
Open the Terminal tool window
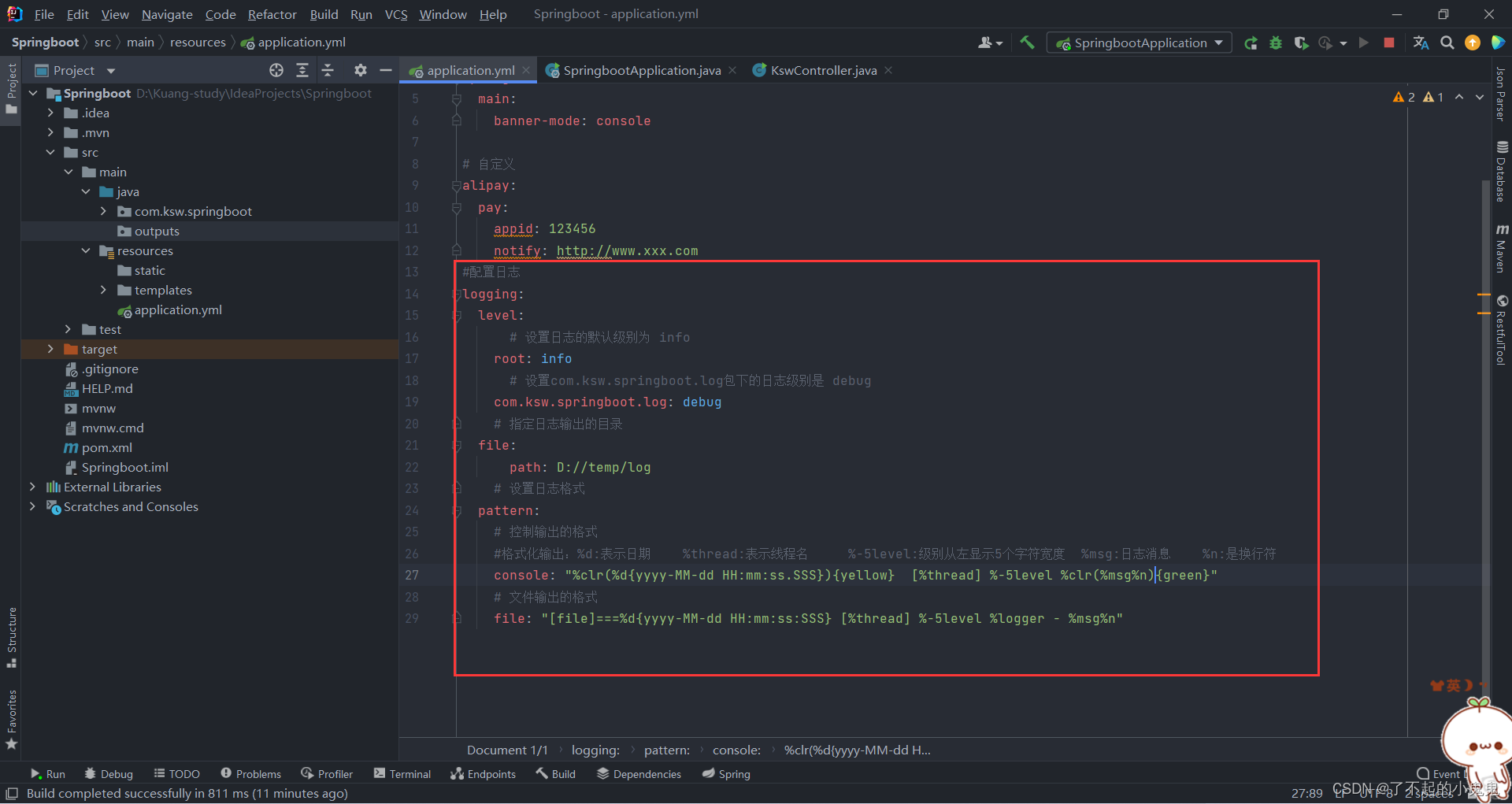[402, 773]
